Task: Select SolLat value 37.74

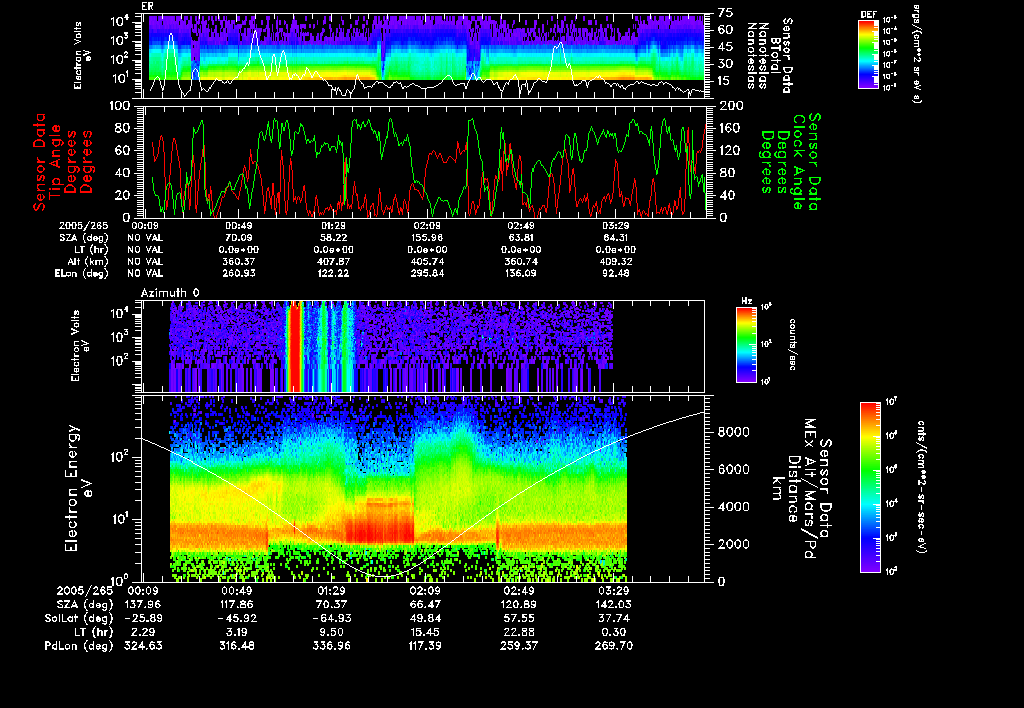Action: pos(613,619)
